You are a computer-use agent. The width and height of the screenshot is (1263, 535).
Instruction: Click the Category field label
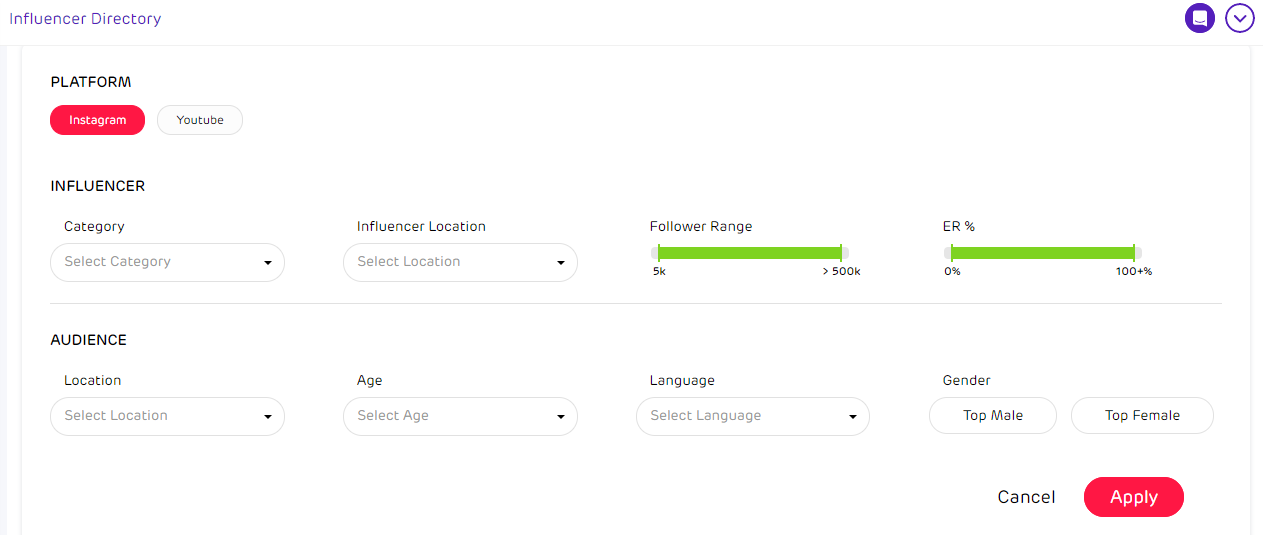coord(94,227)
